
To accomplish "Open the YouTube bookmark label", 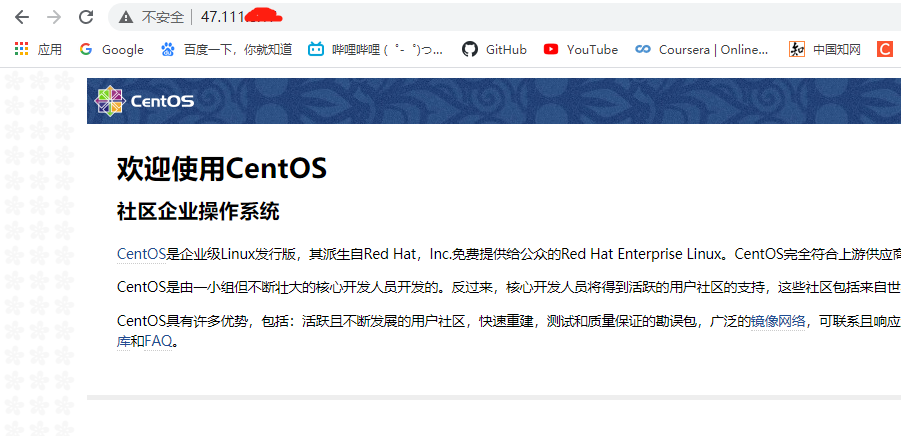I will 592,50.
